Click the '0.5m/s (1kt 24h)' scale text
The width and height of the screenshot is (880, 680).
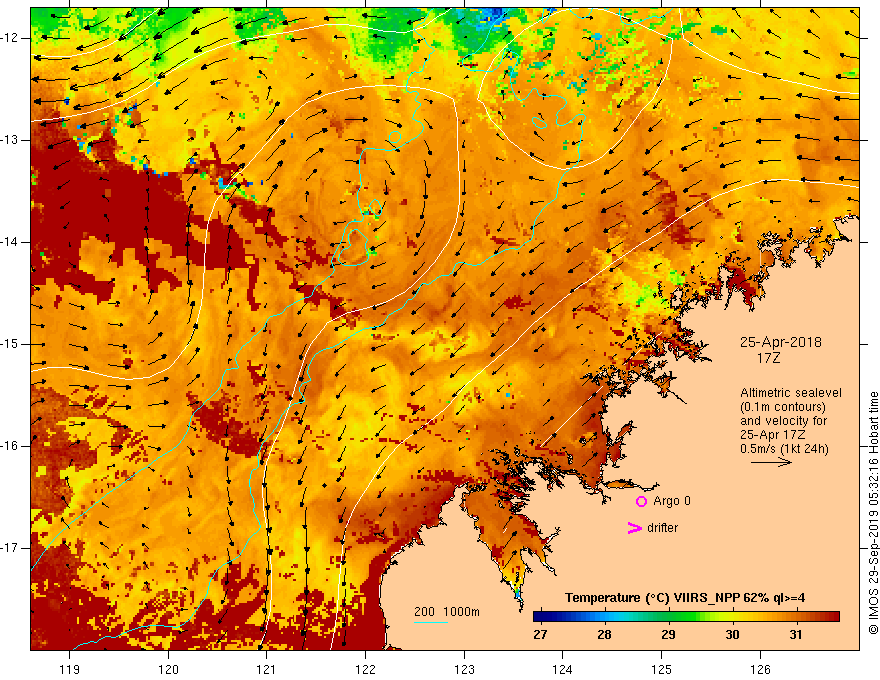tap(784, 449)
